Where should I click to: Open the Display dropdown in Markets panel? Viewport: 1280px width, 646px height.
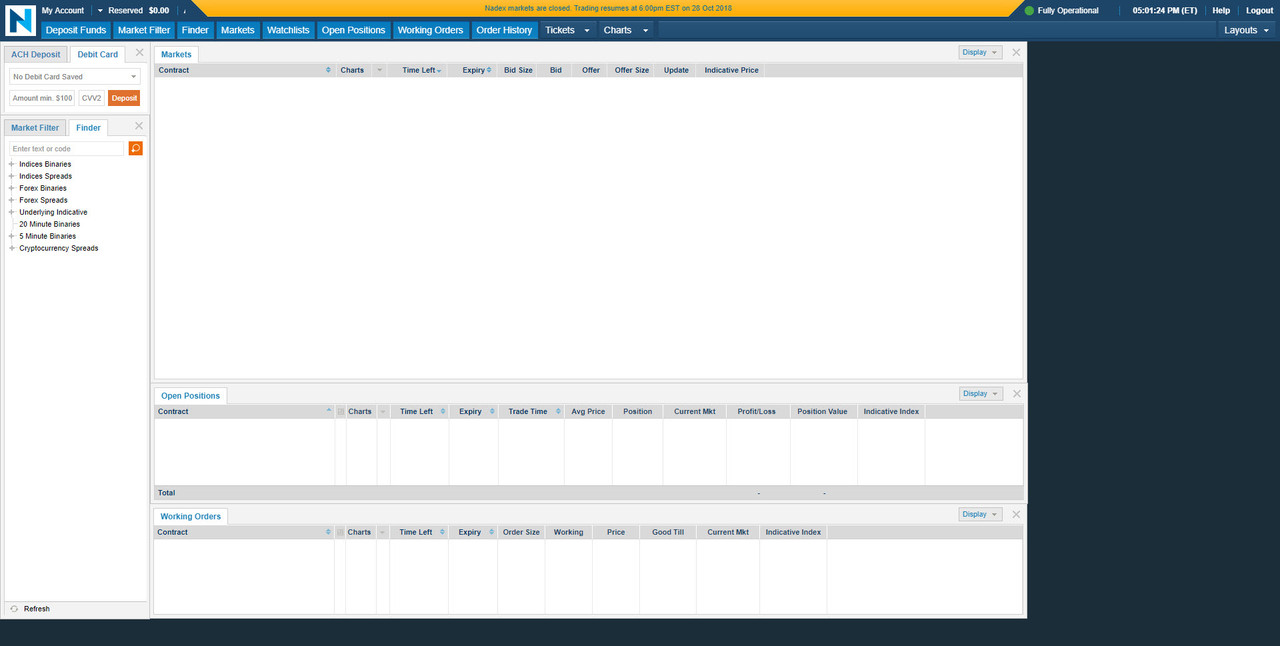[x=979, y=53]
